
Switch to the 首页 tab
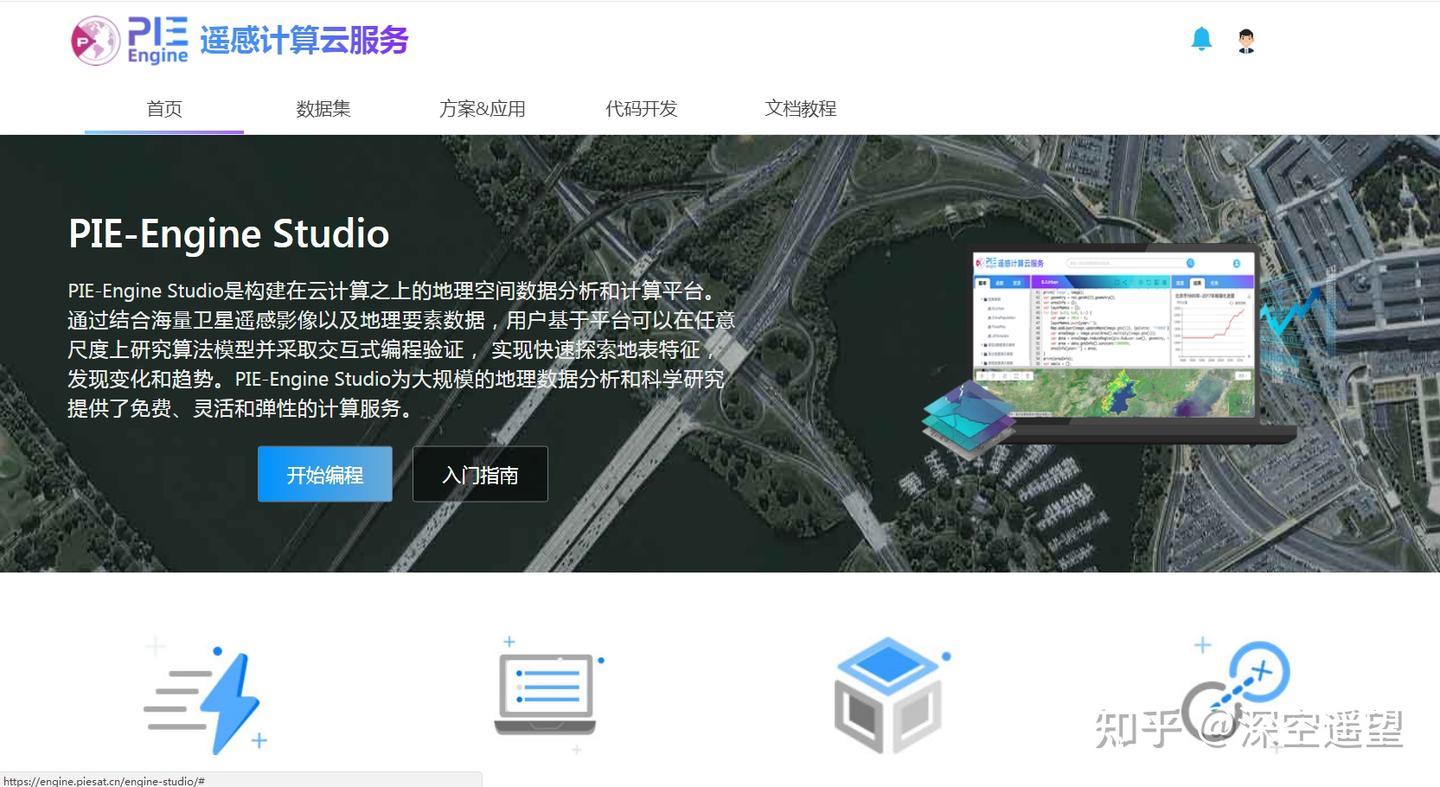pos(163,109)
